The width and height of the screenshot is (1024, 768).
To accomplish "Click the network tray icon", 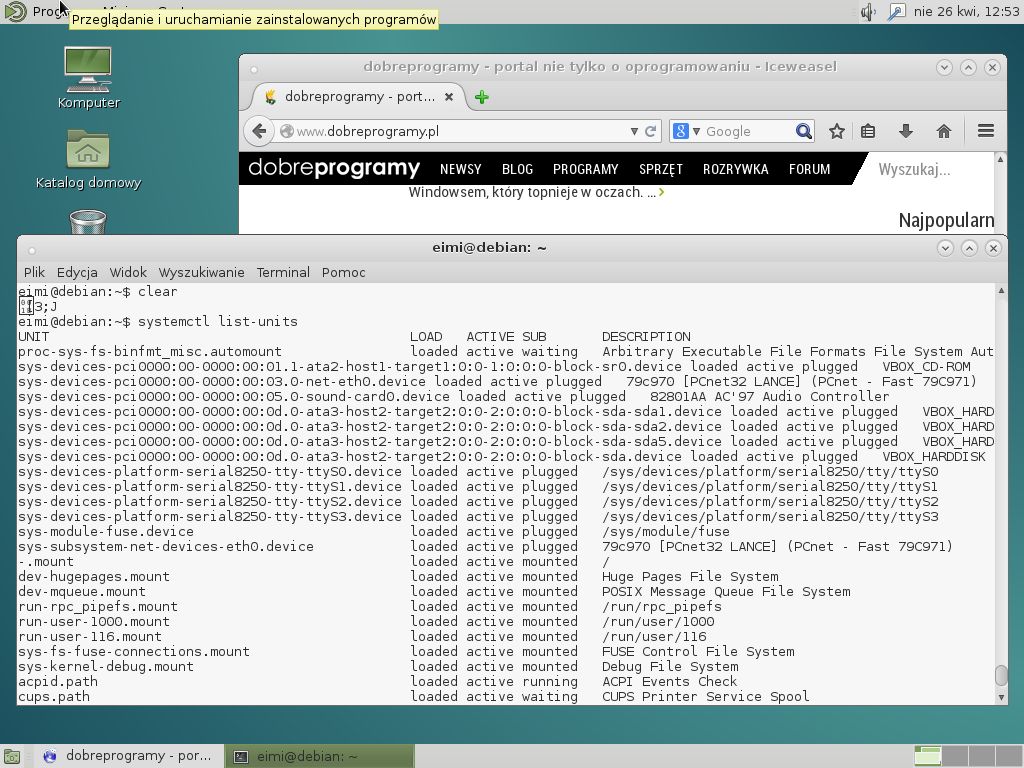I will 897,12.
